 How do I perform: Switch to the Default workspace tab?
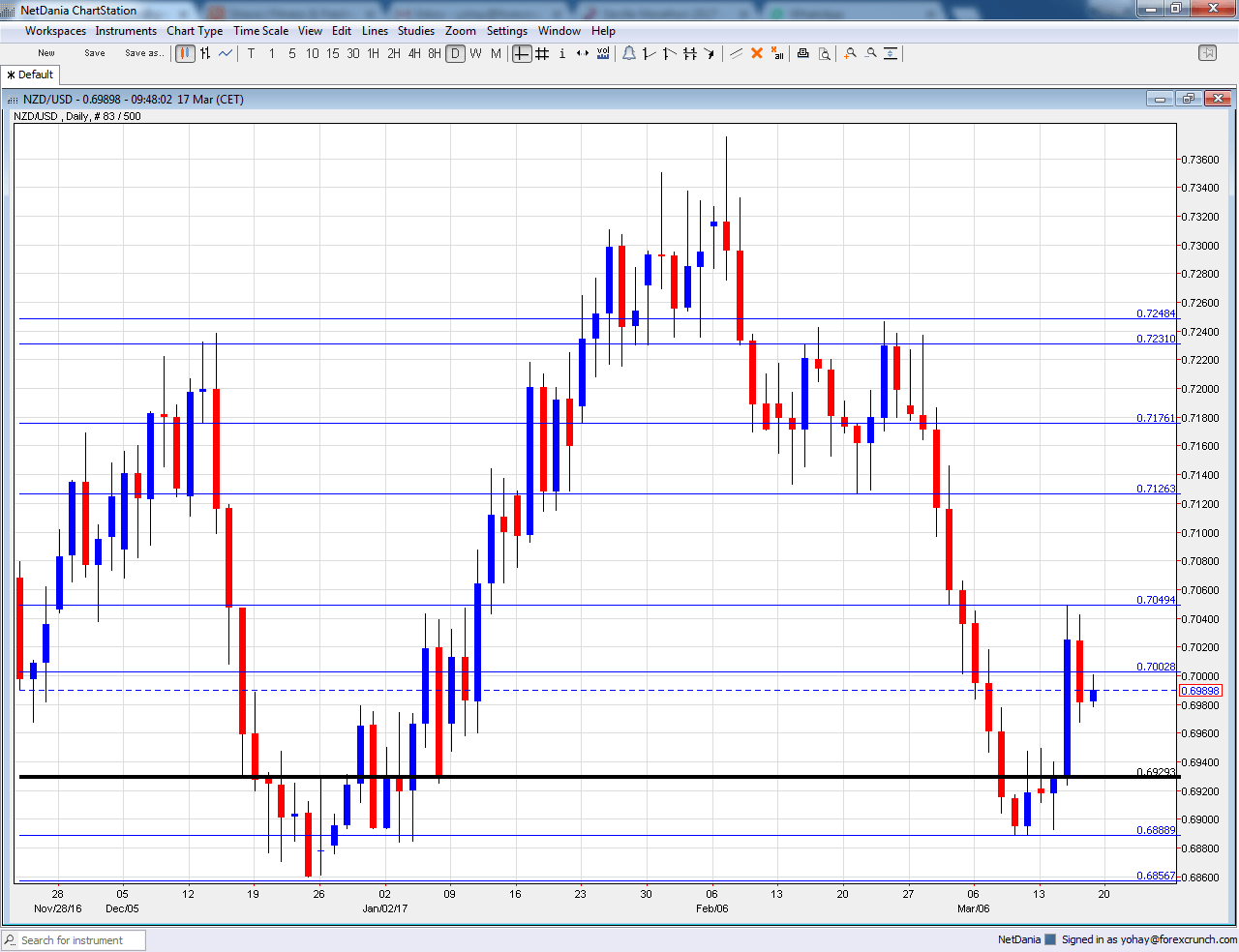click(31, 74)
